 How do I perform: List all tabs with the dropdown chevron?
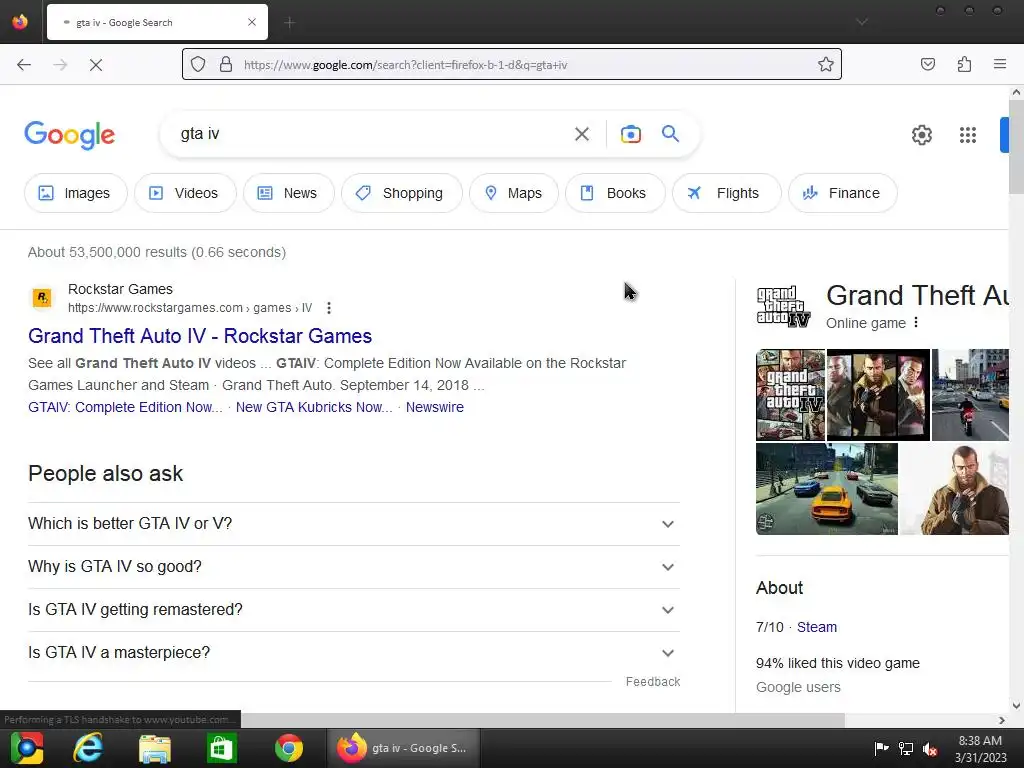(862, 22)
